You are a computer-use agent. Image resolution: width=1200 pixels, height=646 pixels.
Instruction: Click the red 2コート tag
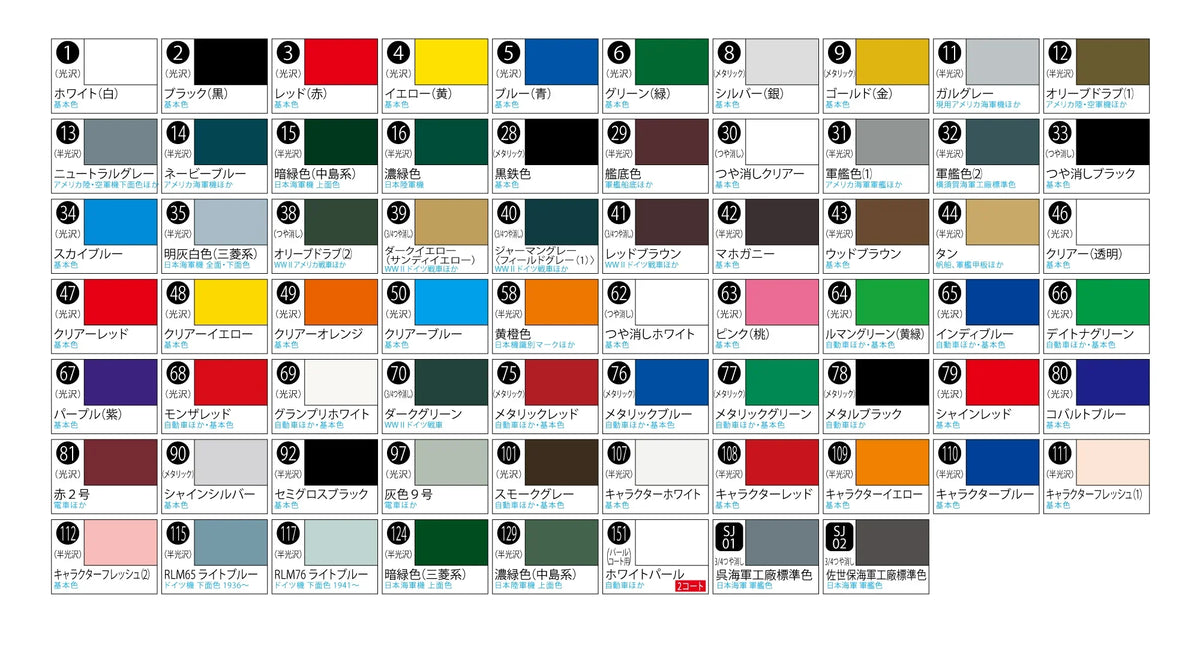[x=691, y=586]
